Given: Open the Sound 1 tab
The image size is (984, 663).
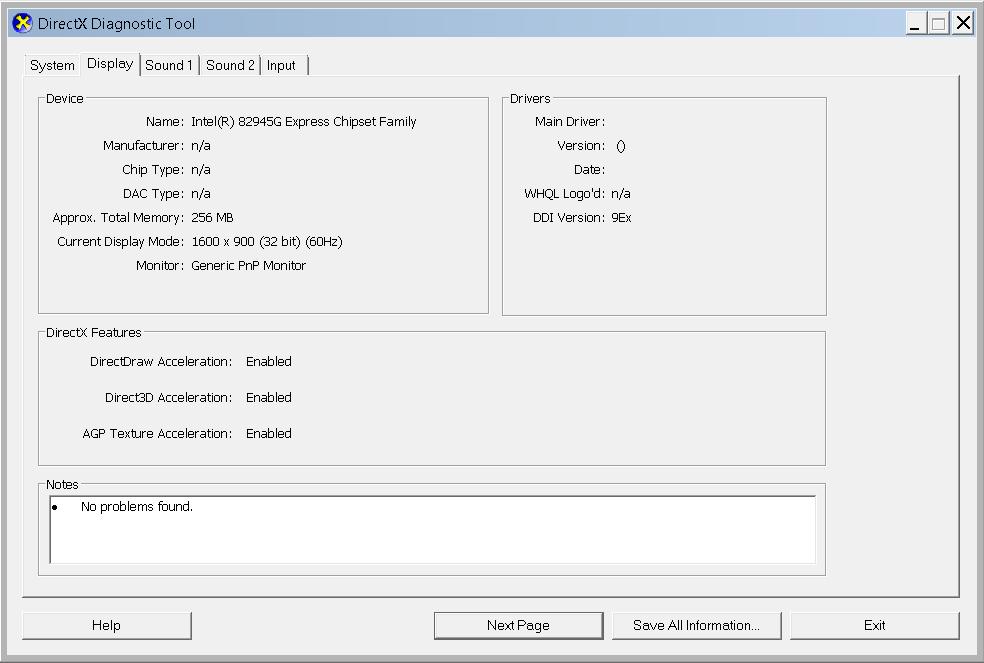Looking at the screenshot, I should click(169, 65).
